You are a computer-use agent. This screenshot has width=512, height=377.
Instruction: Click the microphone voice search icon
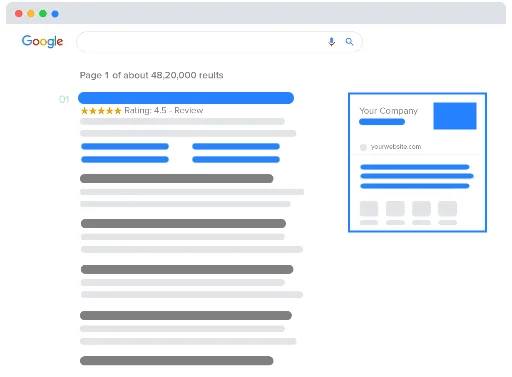tap(331, 42)
